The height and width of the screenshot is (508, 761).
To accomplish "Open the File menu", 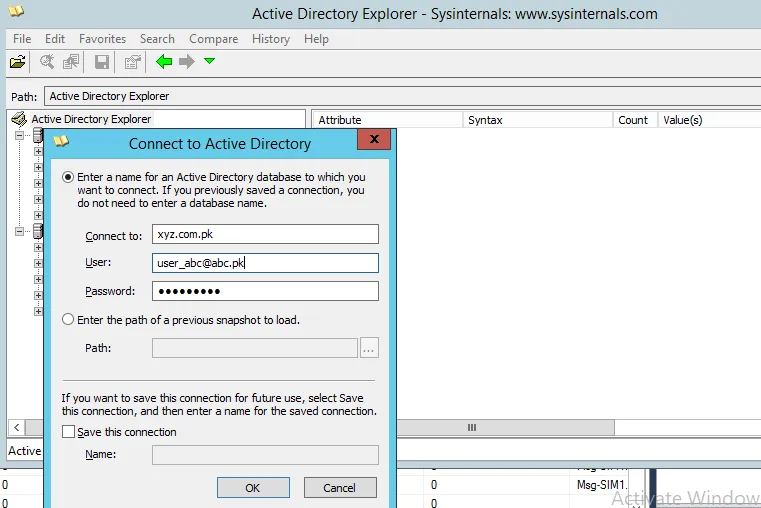I will coord(22,39).
